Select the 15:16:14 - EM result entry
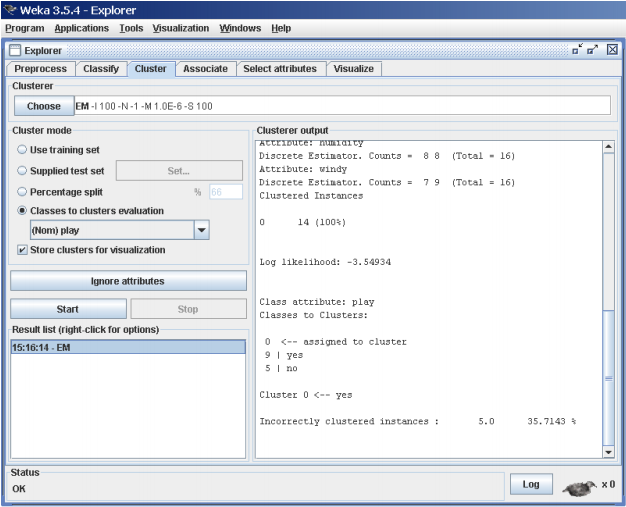 [128, 347]
